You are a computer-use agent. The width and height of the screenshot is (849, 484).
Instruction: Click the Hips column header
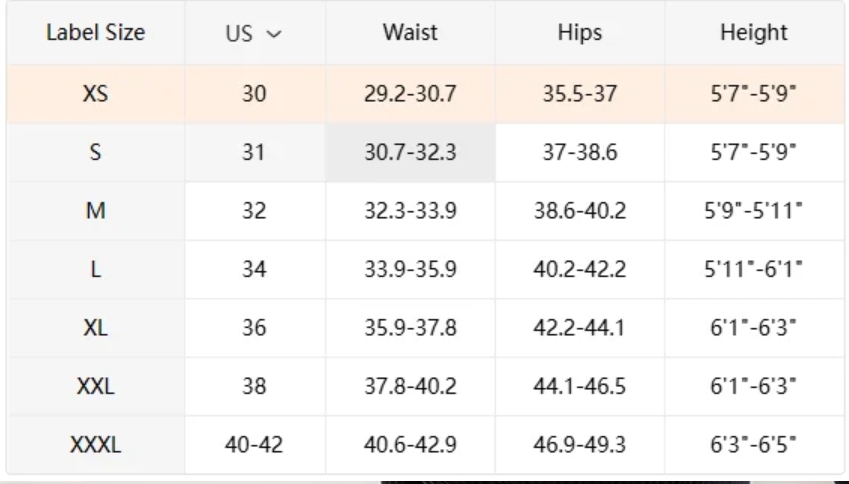pos(580,33)
